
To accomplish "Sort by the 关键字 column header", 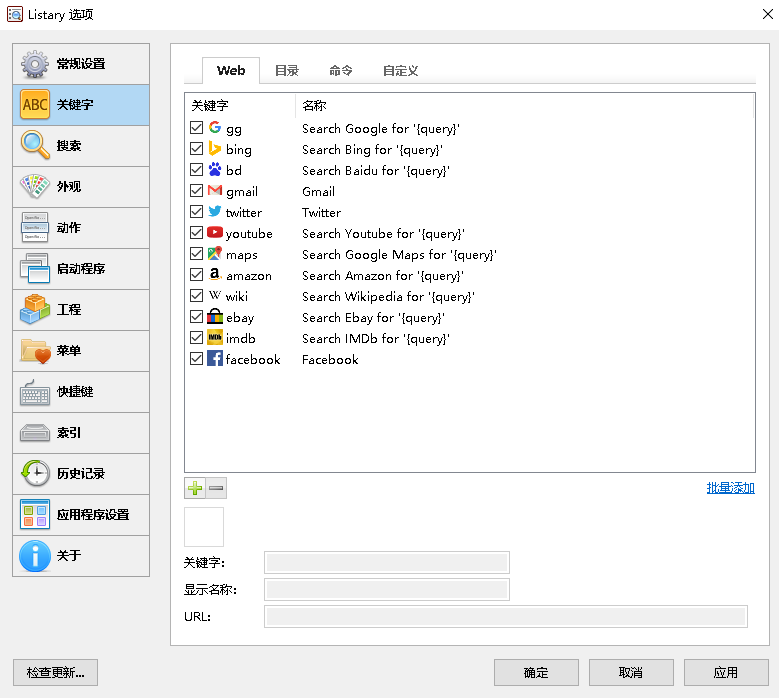I will click(x=240, y=105).
